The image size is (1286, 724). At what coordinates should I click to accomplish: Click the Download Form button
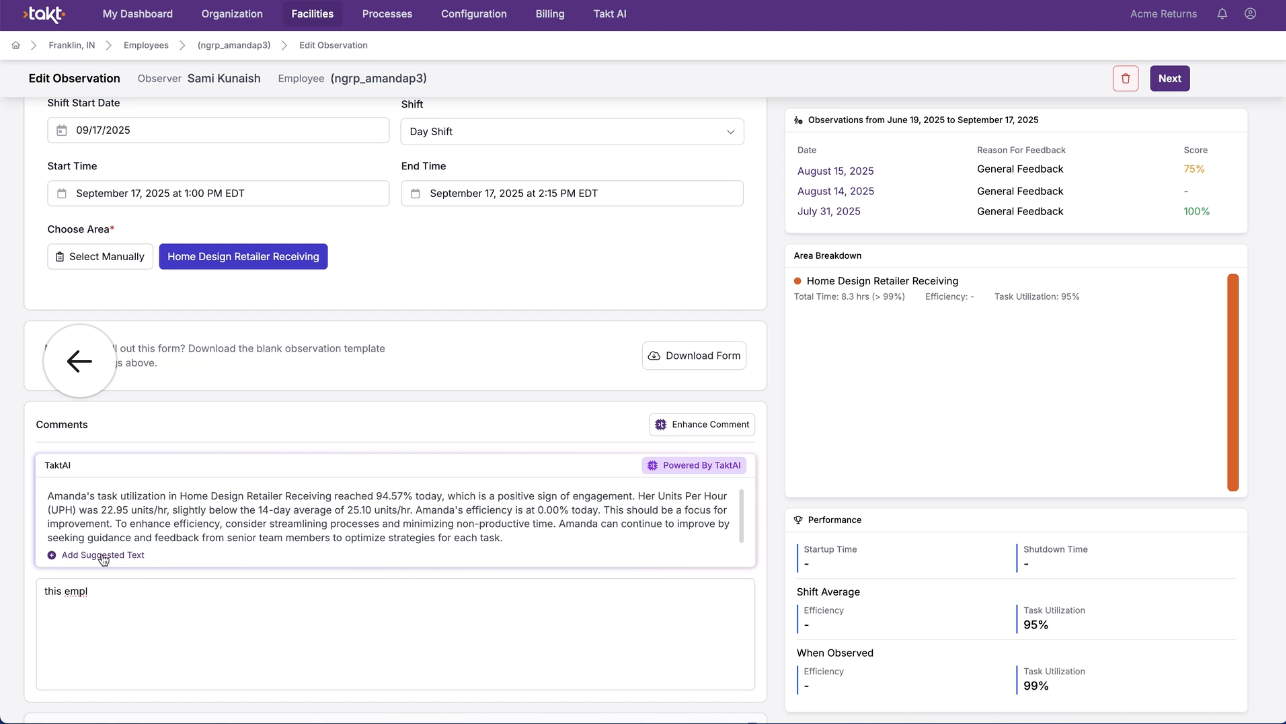694,356
